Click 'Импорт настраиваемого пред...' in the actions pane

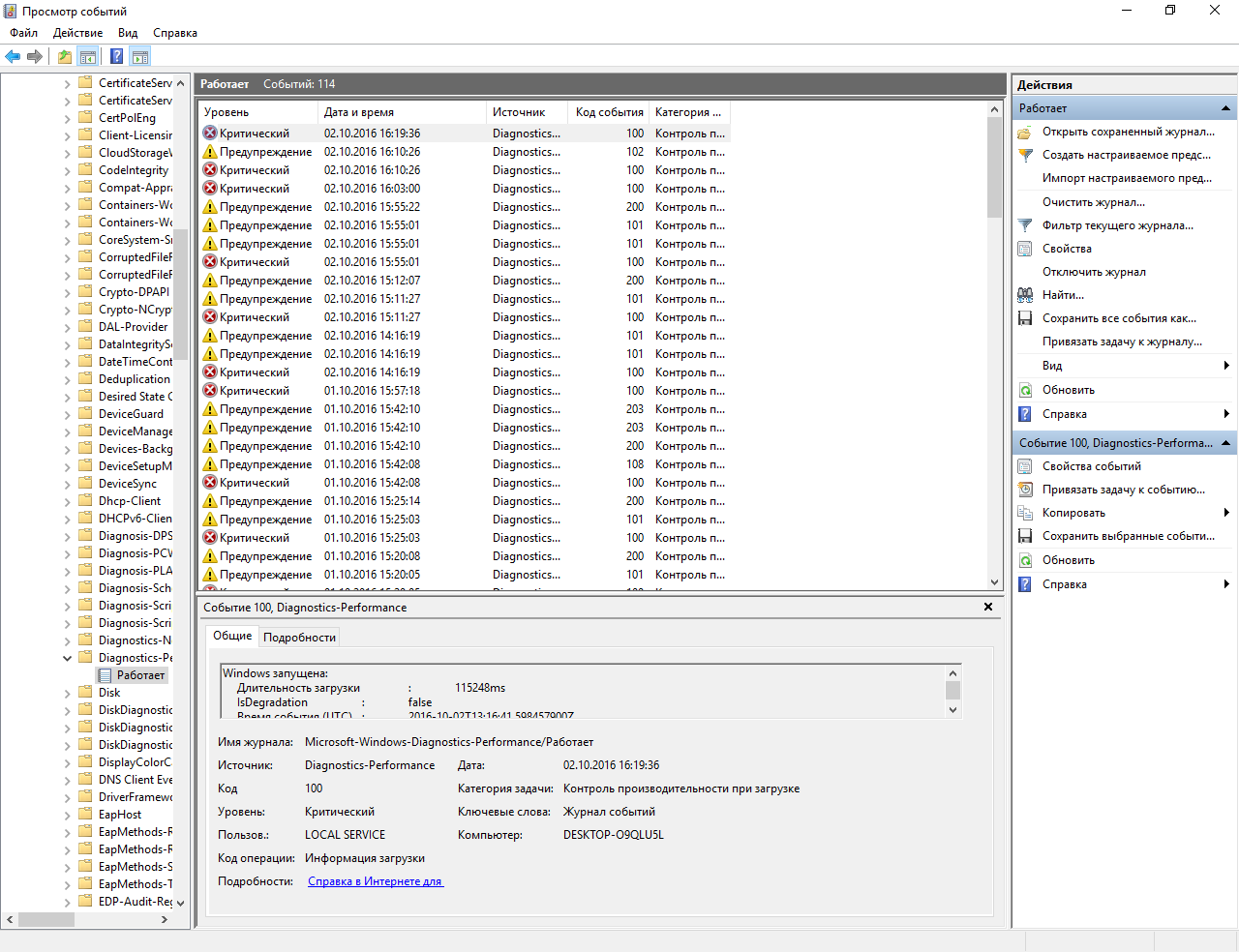[1127, 178]
